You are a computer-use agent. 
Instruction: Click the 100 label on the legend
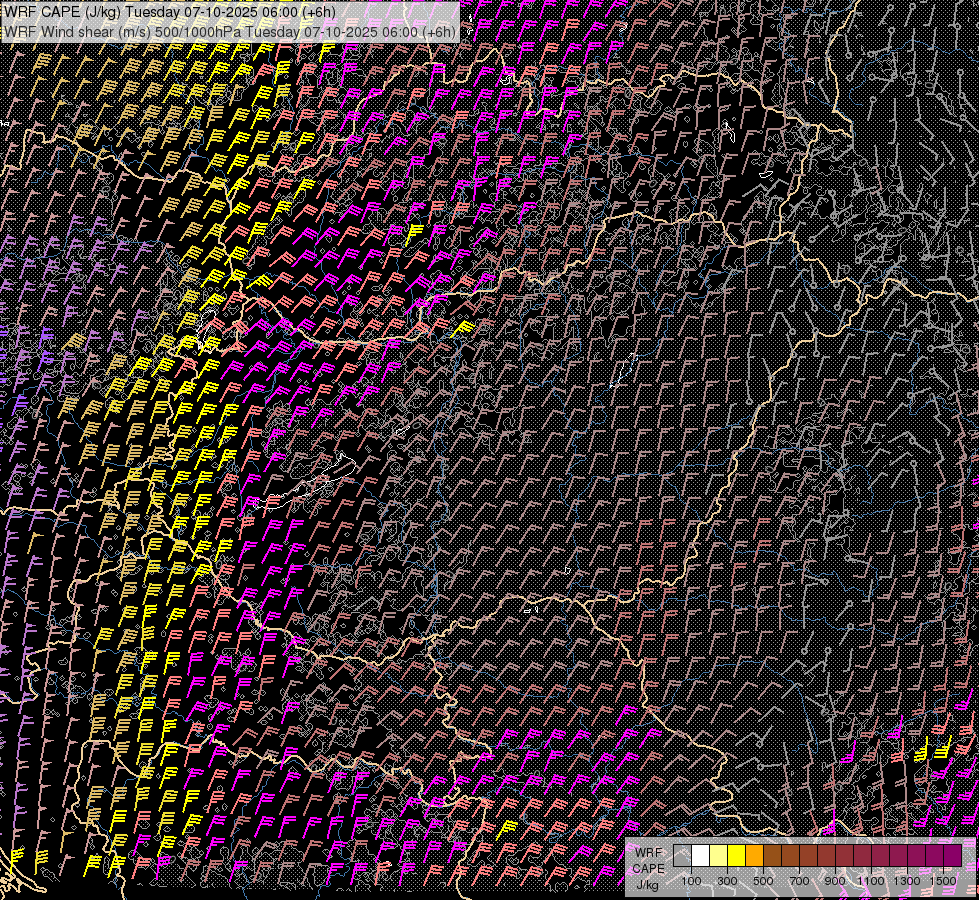coord(691,880)
